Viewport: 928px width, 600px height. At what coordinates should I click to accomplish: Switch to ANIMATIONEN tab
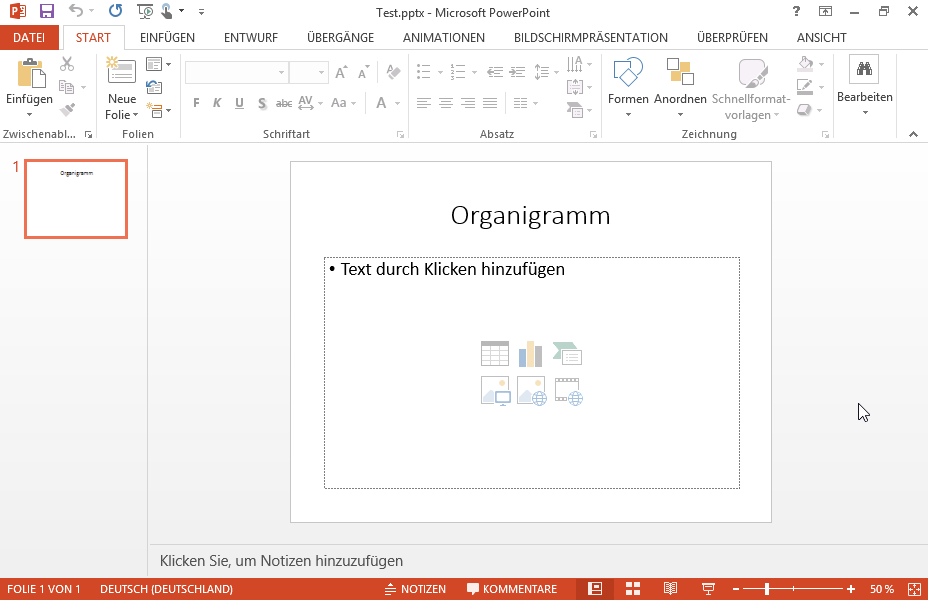444,37
